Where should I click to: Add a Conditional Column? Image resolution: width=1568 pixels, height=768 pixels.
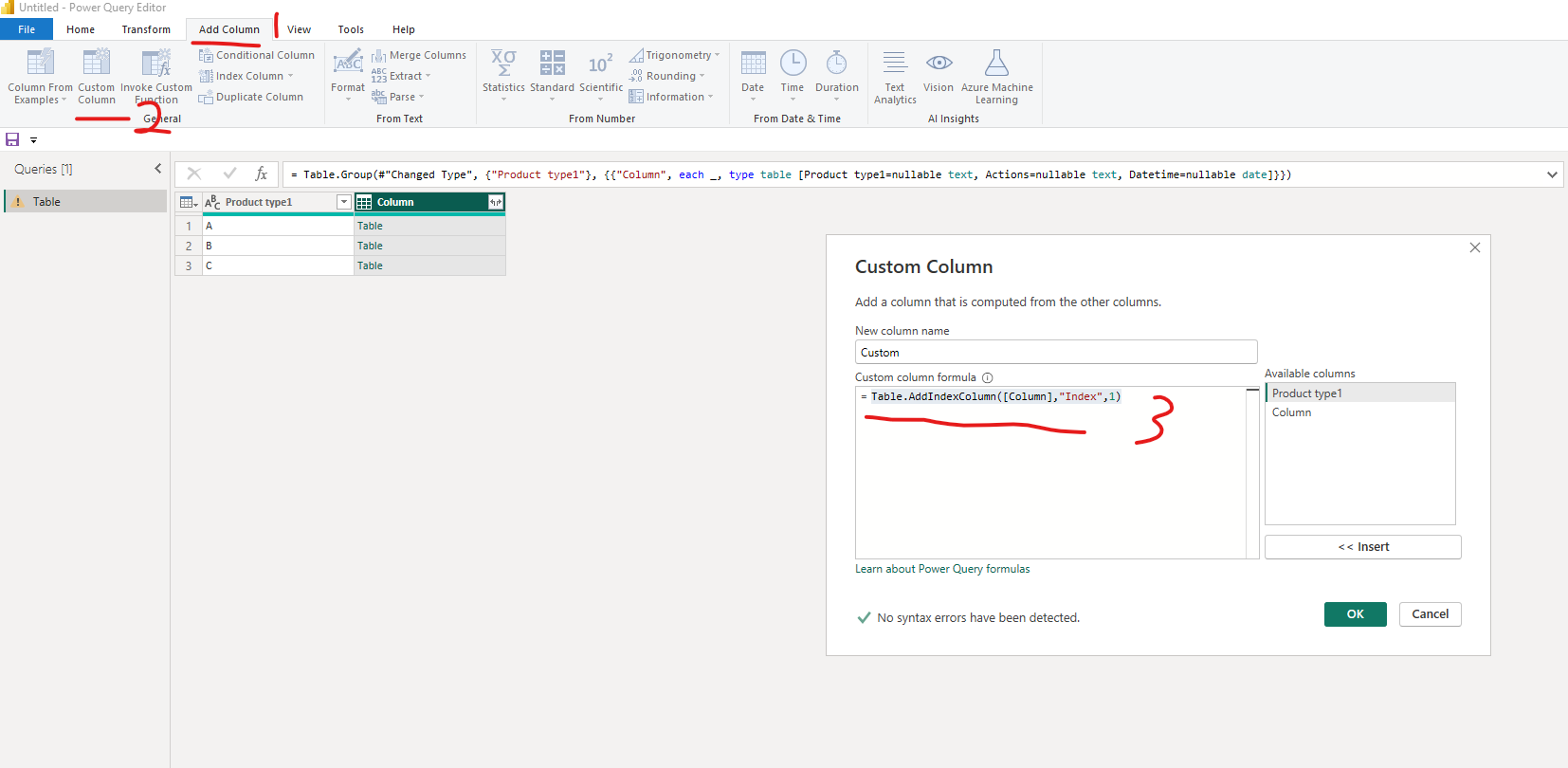pyautogui.click(x=256, y=55)
